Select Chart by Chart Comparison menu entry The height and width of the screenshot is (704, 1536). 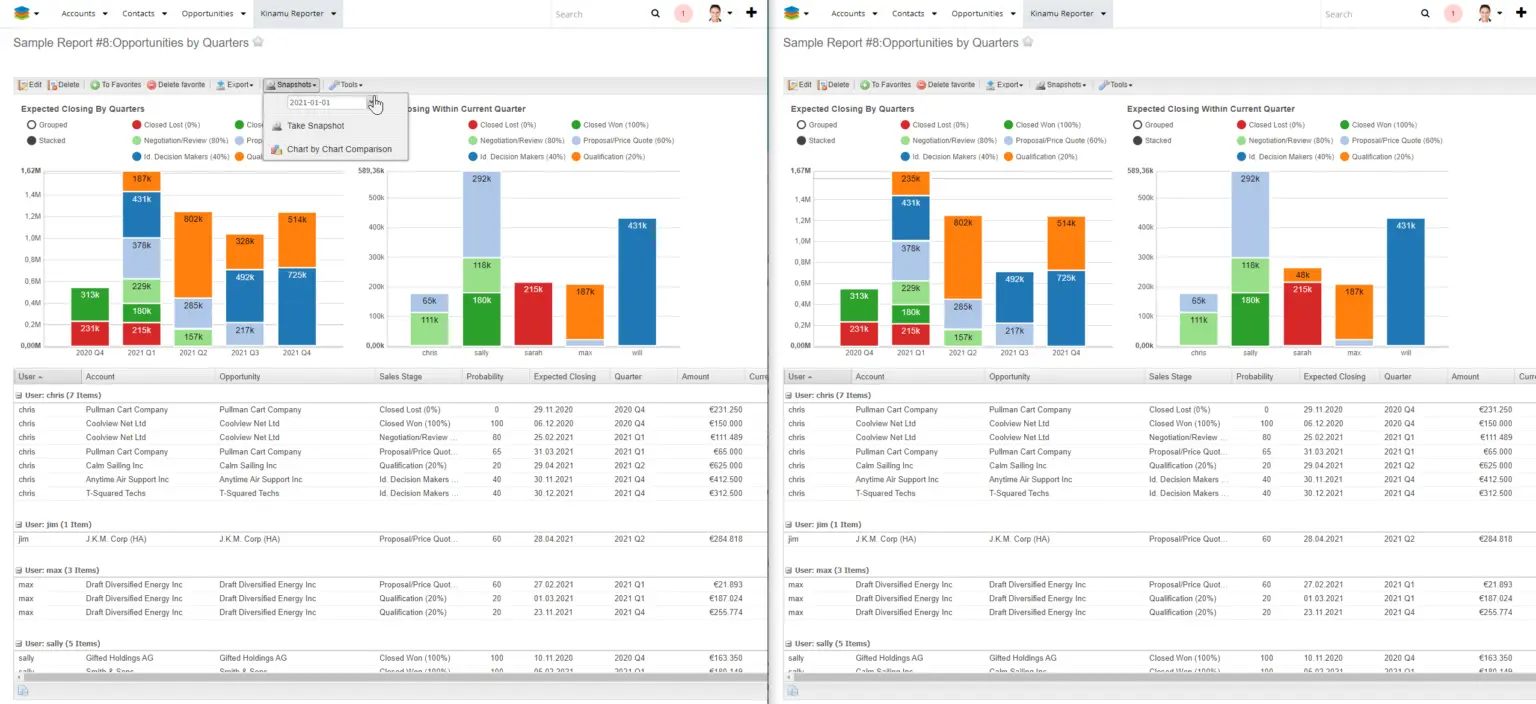tap(338, 150)
